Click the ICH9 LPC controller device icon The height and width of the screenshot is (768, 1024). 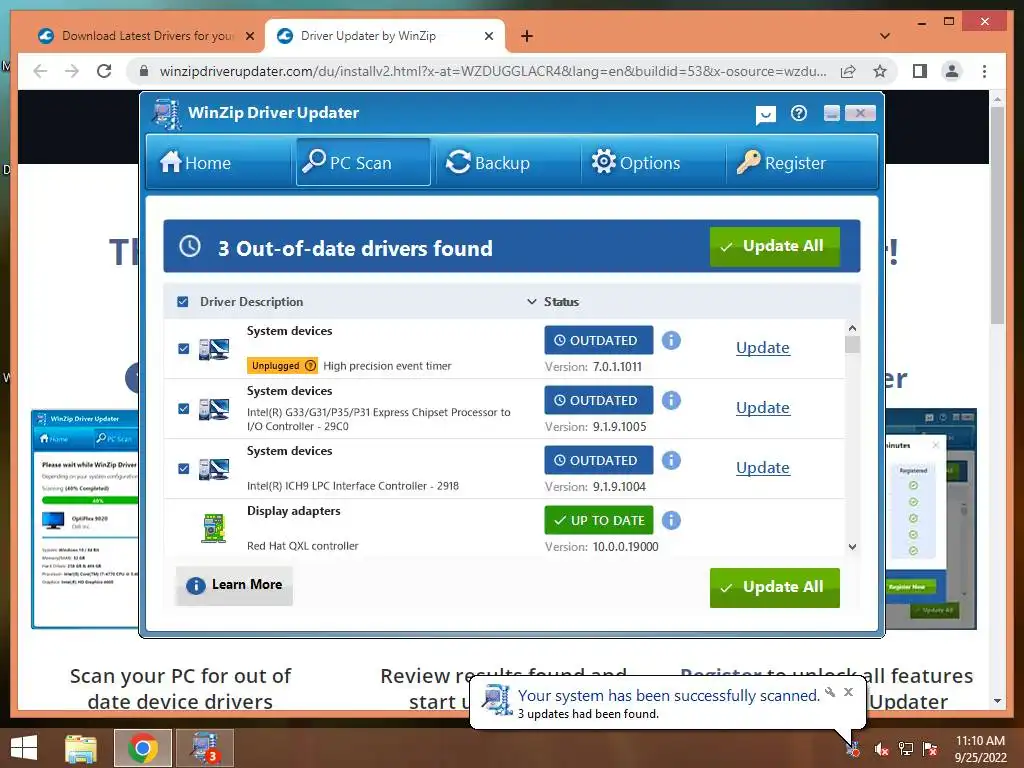(214, 470)
